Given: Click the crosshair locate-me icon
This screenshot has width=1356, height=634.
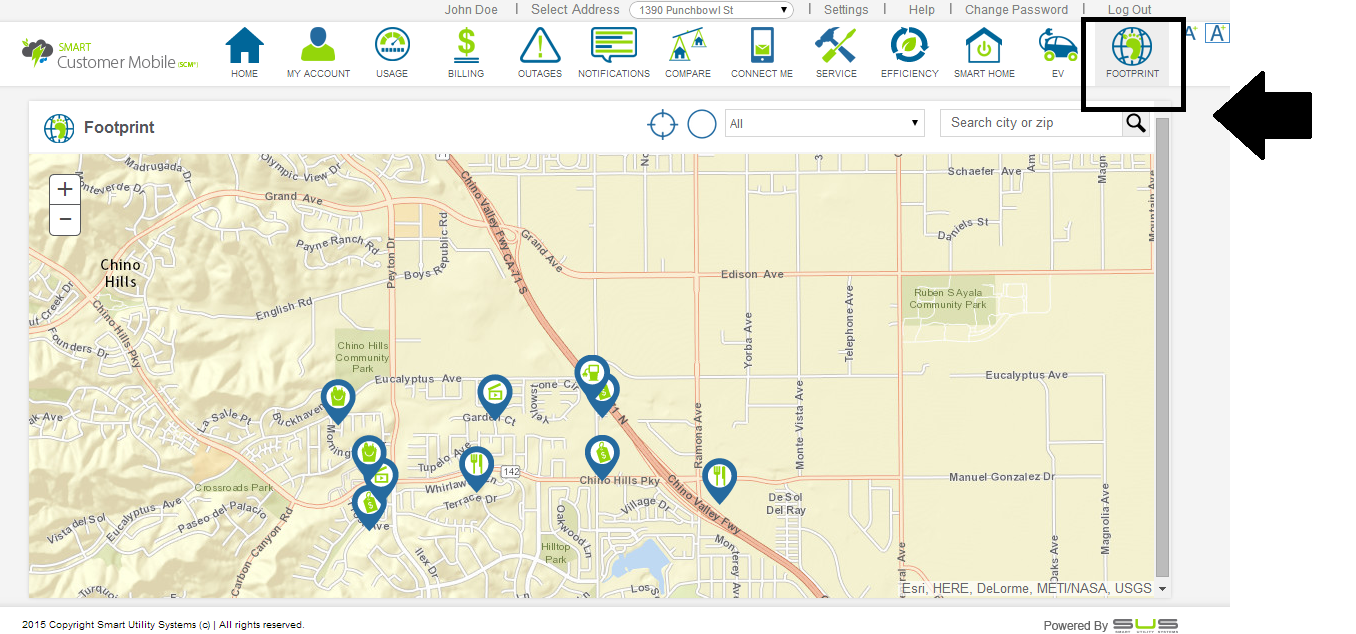Looking at the screenshot, I should [x=662, y=124].
